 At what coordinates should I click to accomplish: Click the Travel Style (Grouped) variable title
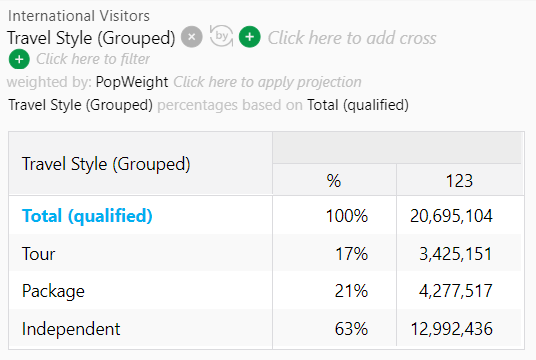91,38
